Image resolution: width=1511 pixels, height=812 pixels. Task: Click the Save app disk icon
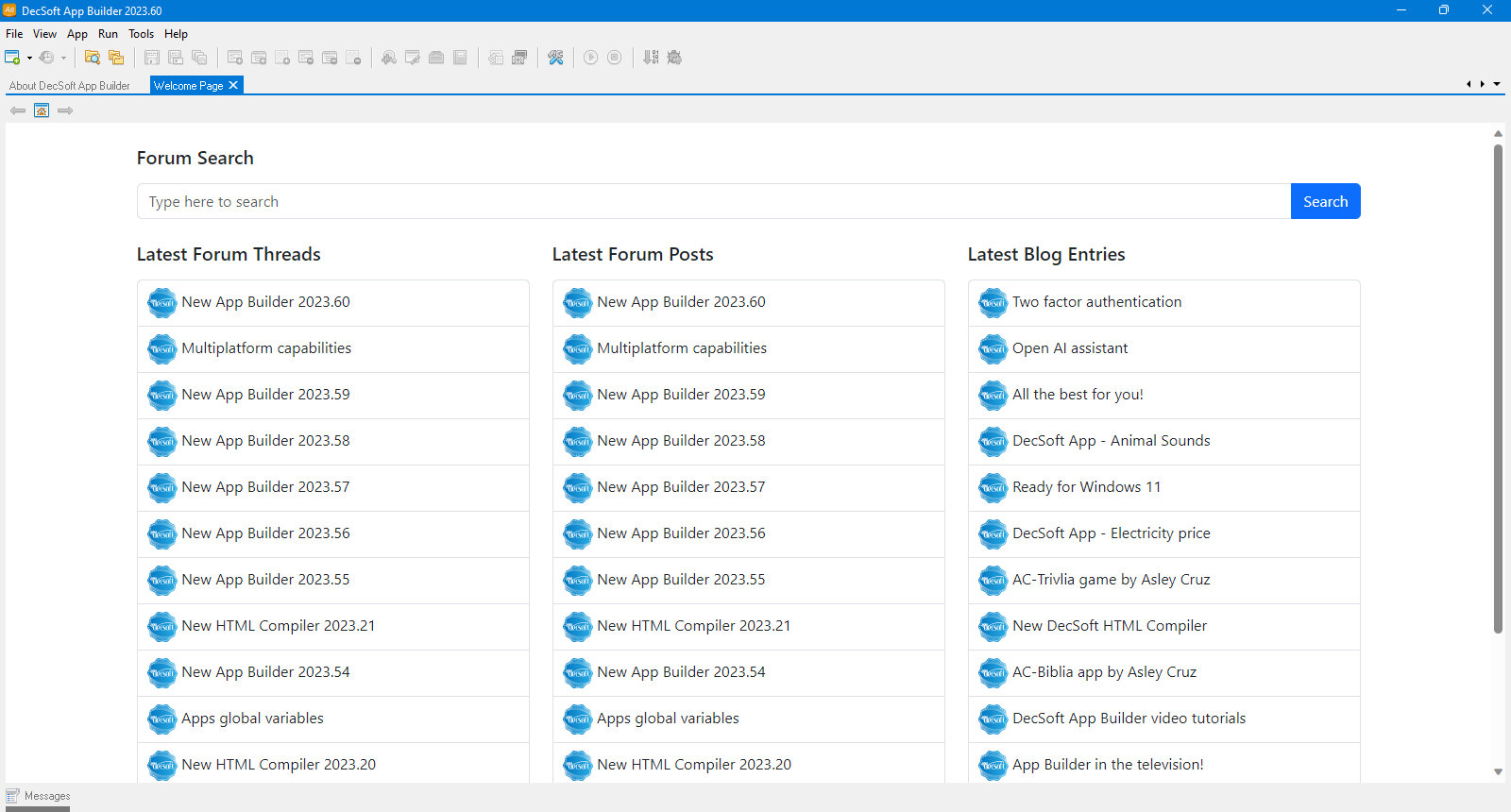[x=151, y=58]
